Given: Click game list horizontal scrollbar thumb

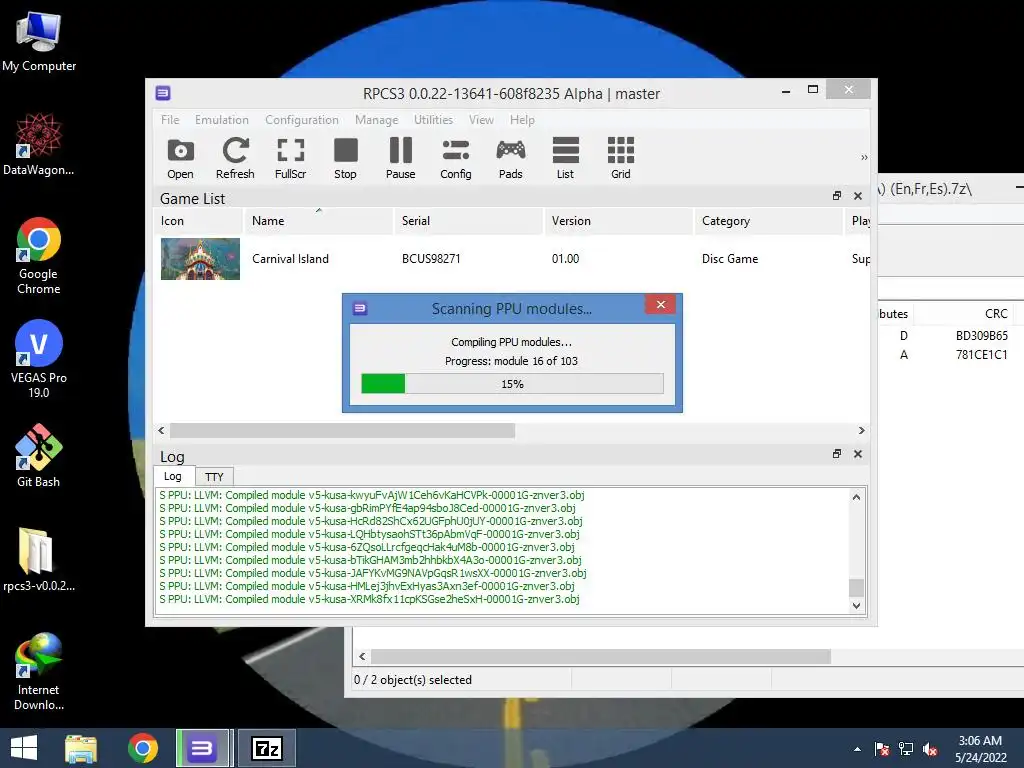Looking at the screenshot, I should pyautogui.click(x=342, y=430).
